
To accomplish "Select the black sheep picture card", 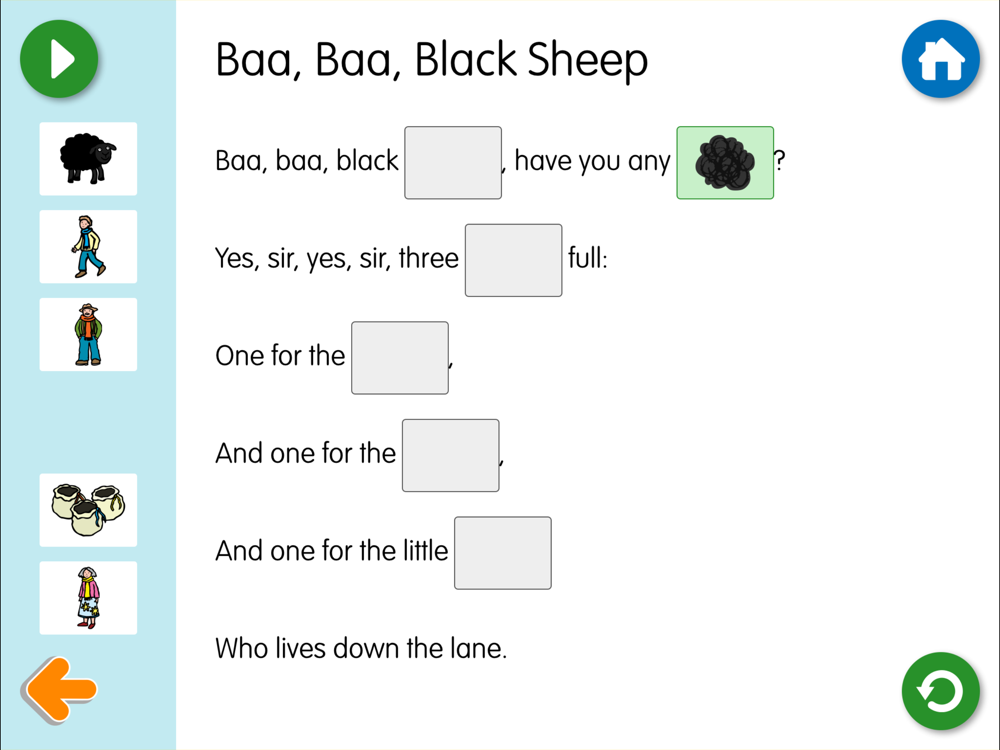I will [88, 159].
